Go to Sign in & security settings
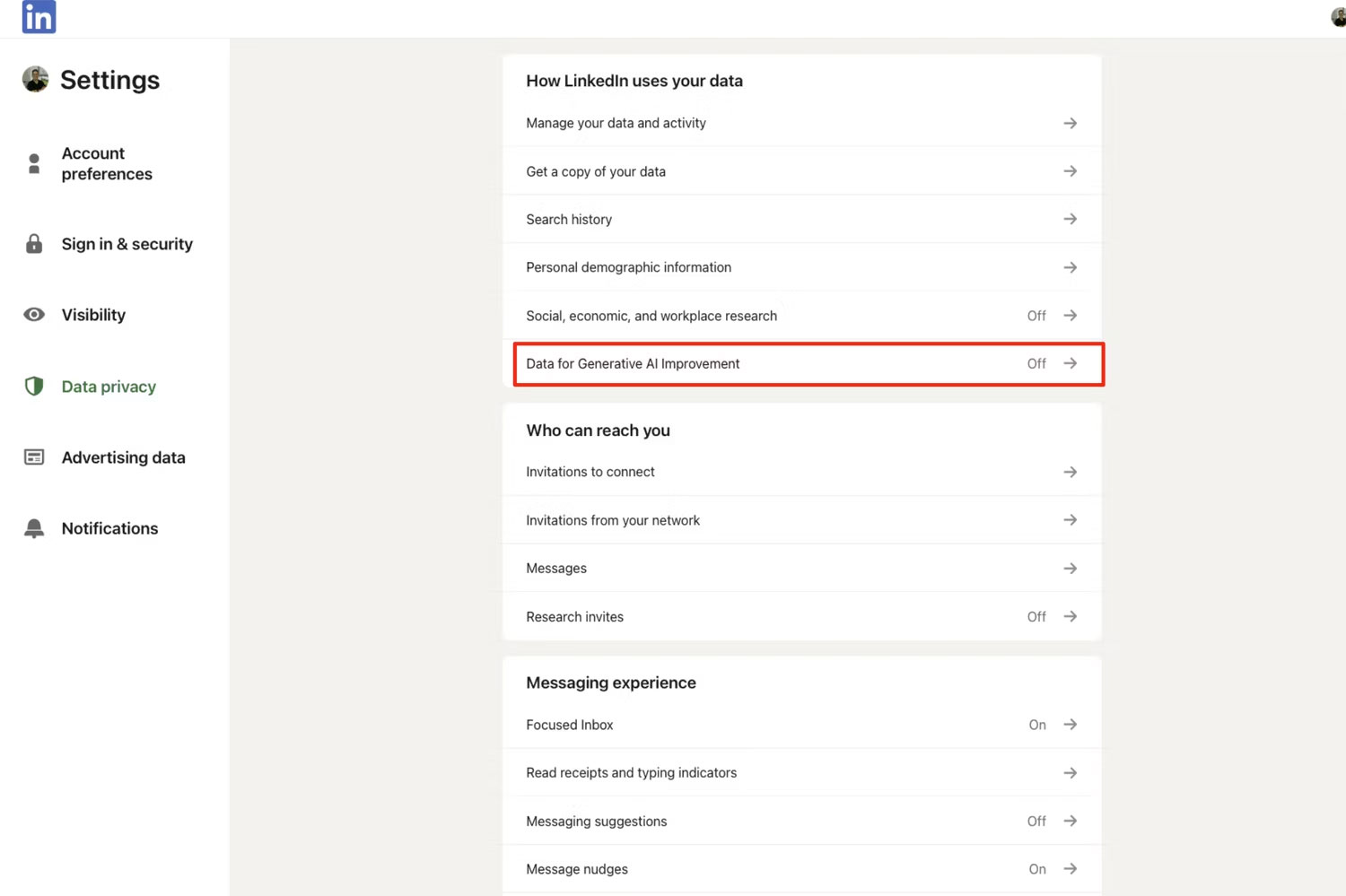 pos(127,244)
